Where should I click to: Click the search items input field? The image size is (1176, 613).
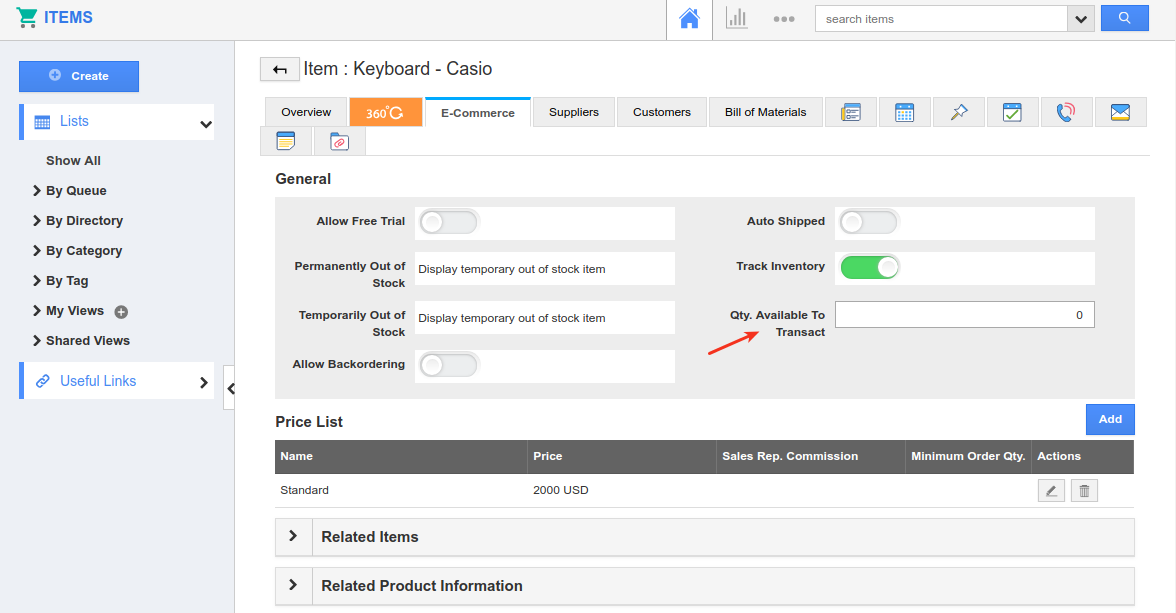click(x=941, y=19)
